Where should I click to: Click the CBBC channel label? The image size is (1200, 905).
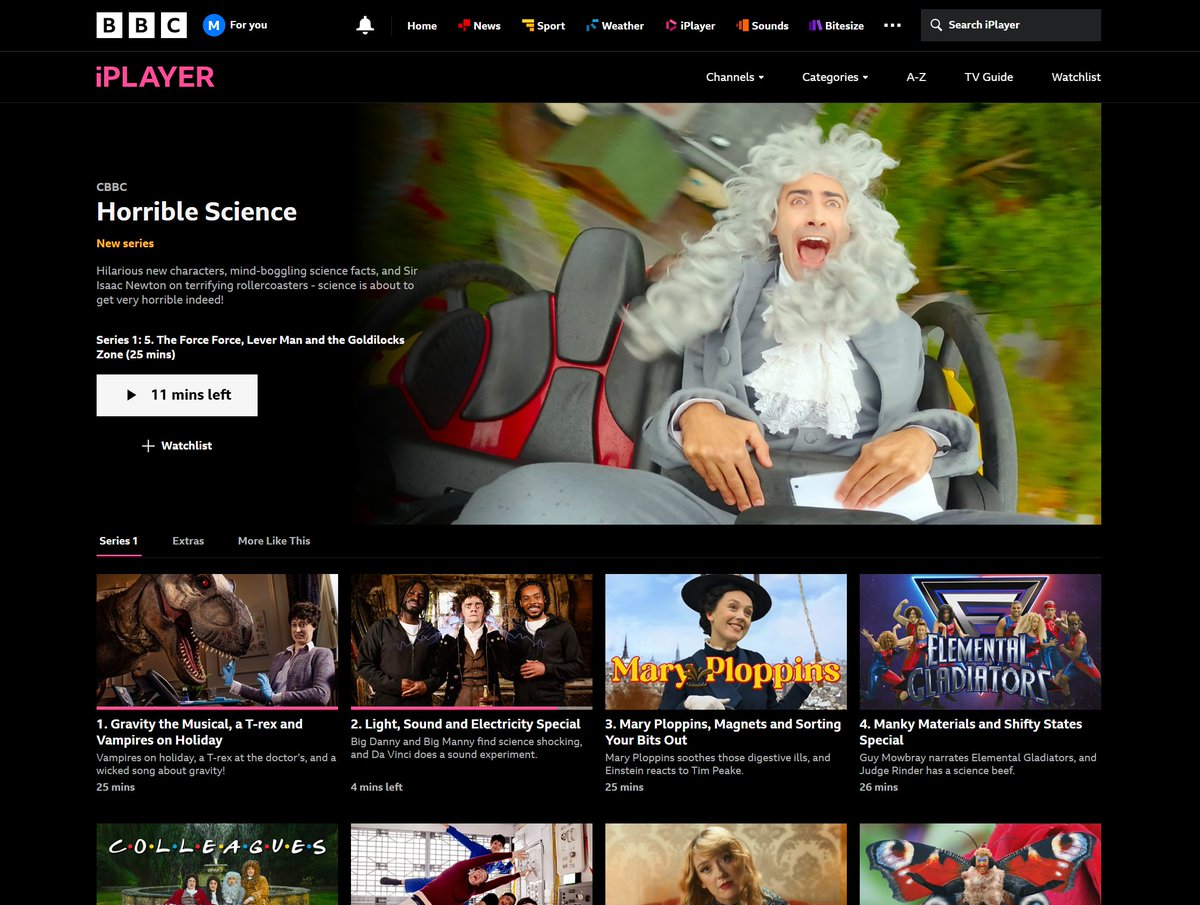click(x=111, y=187)
